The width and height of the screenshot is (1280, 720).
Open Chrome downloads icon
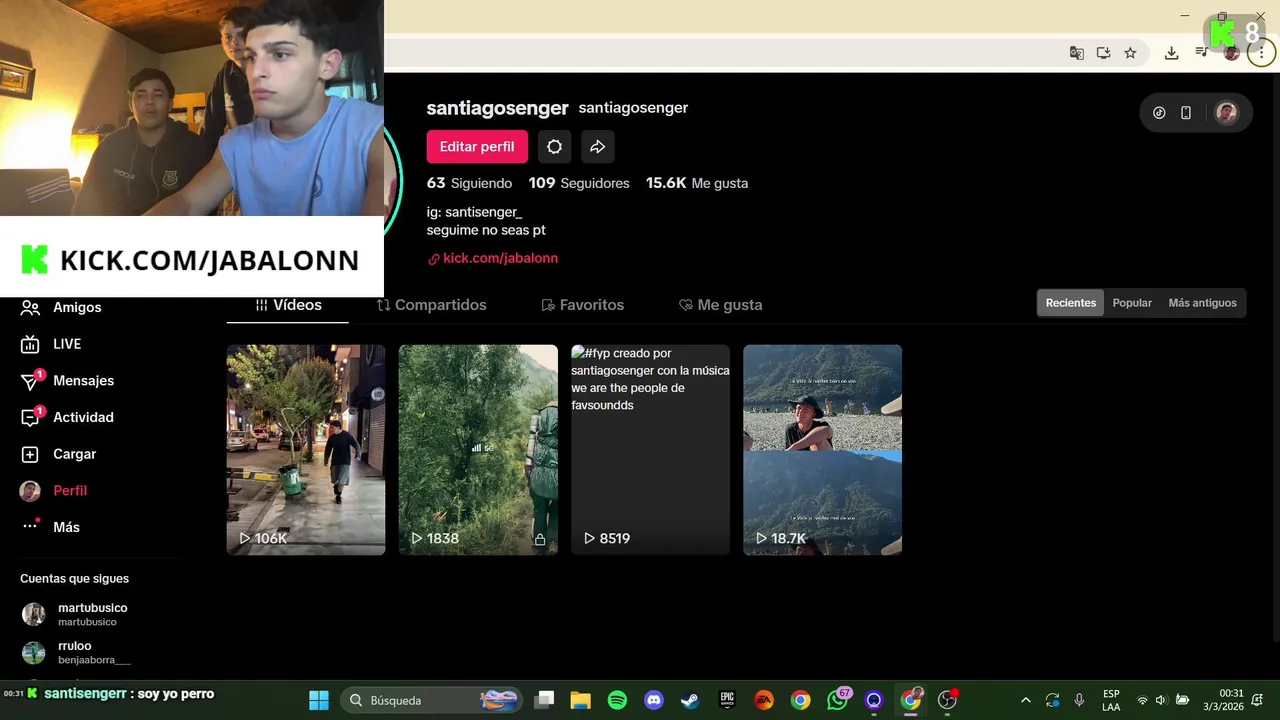pyautogui.click(x=1171, y=53)
